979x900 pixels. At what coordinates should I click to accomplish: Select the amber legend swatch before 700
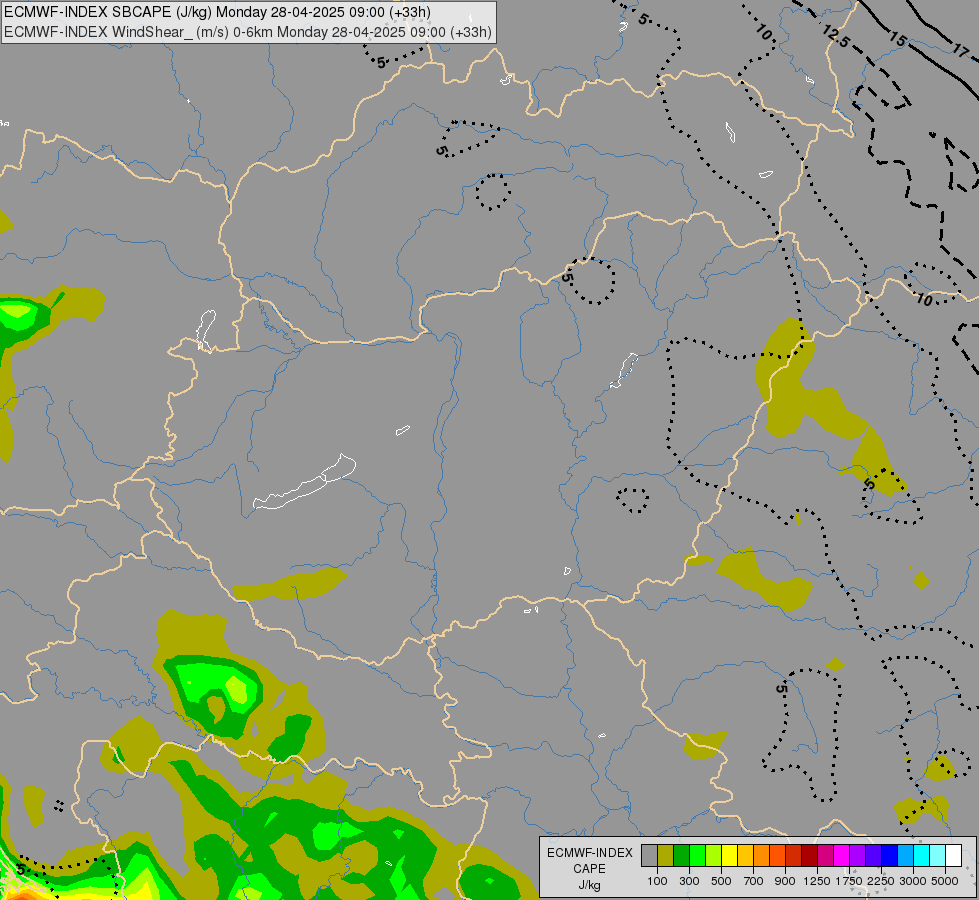(745, 855)
